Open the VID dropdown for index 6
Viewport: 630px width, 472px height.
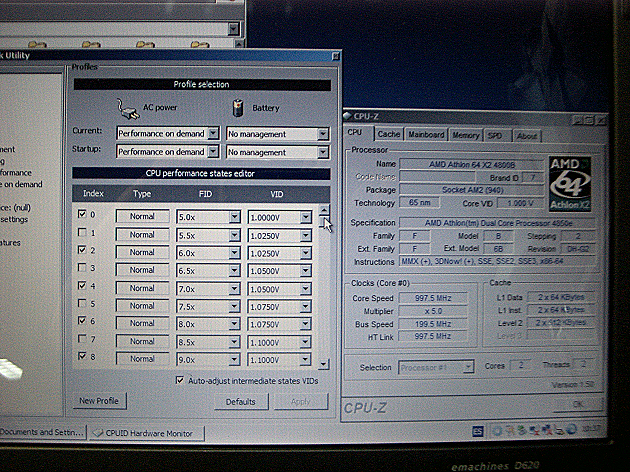306,324
